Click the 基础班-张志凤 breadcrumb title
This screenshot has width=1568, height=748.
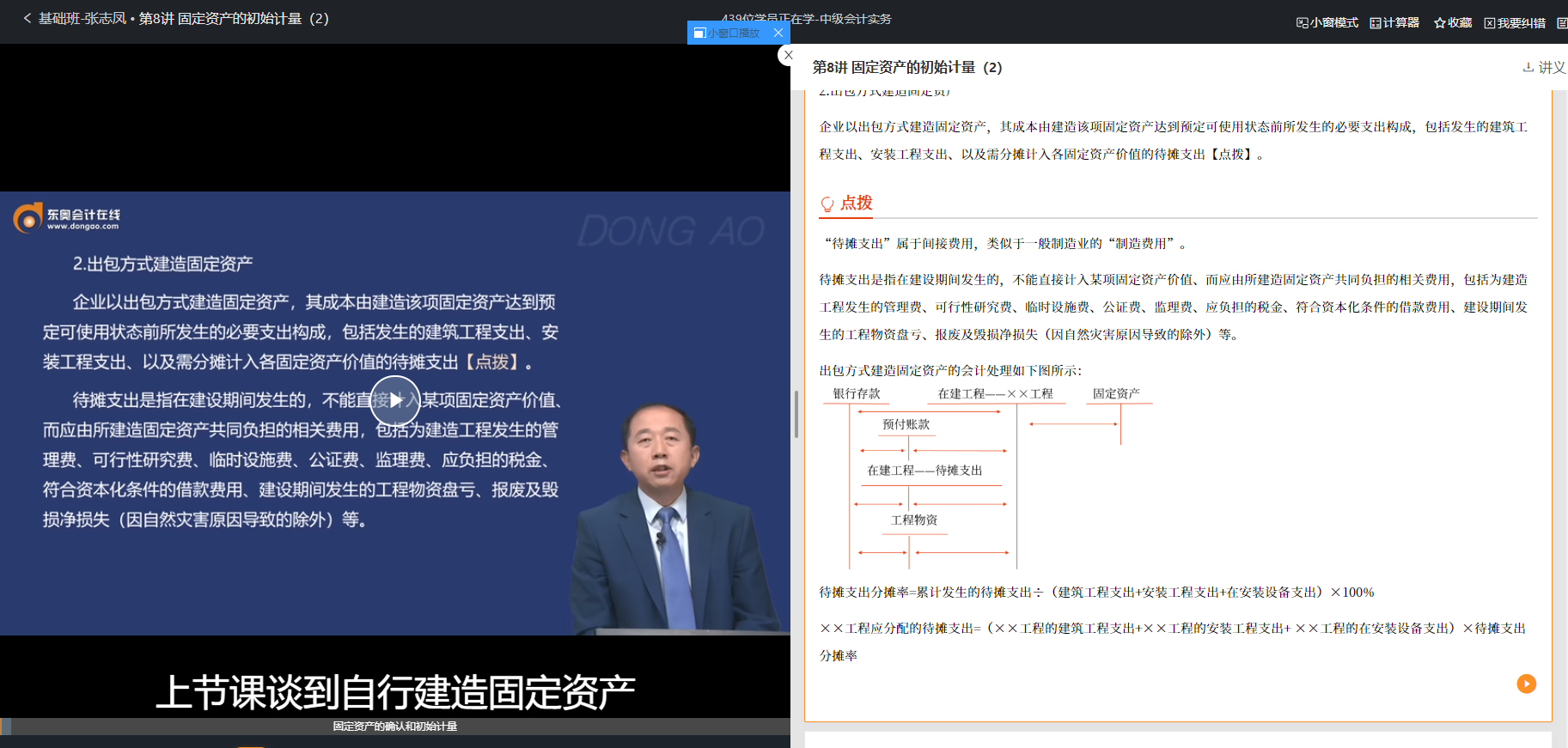(82, 18)
